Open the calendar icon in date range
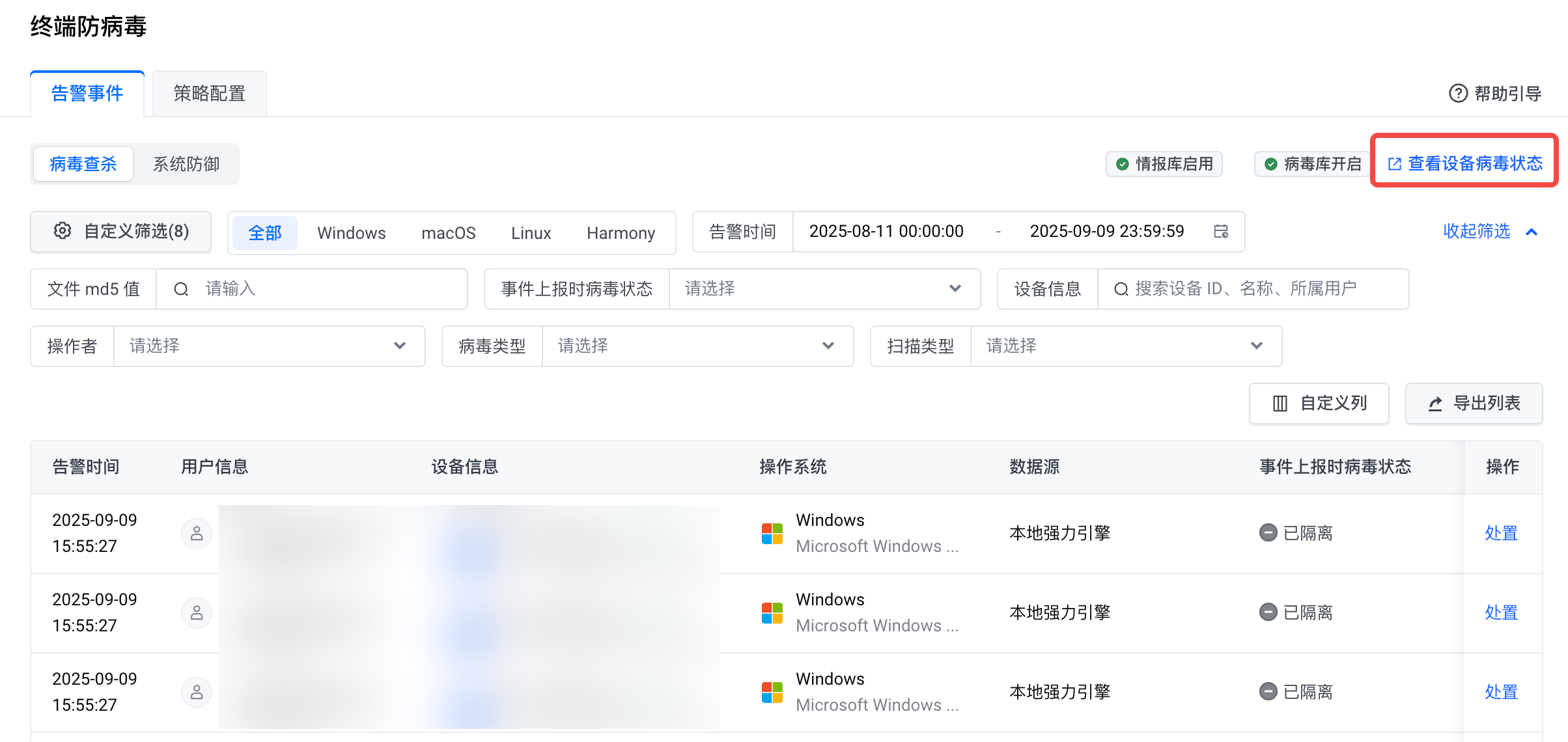Screen dimensions: 1568x742 click(1221, 232)
